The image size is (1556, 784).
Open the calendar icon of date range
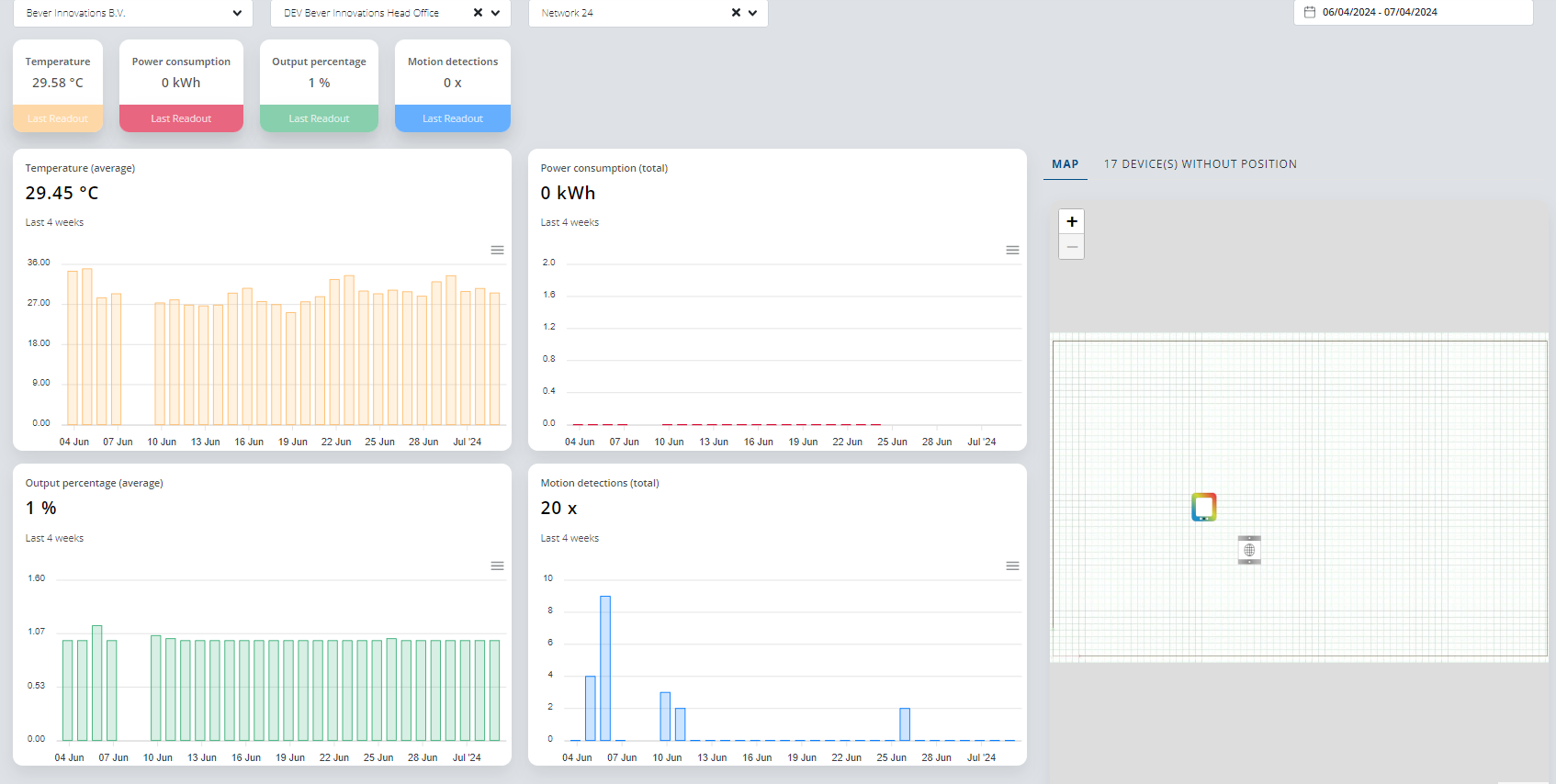[1310, 12]
